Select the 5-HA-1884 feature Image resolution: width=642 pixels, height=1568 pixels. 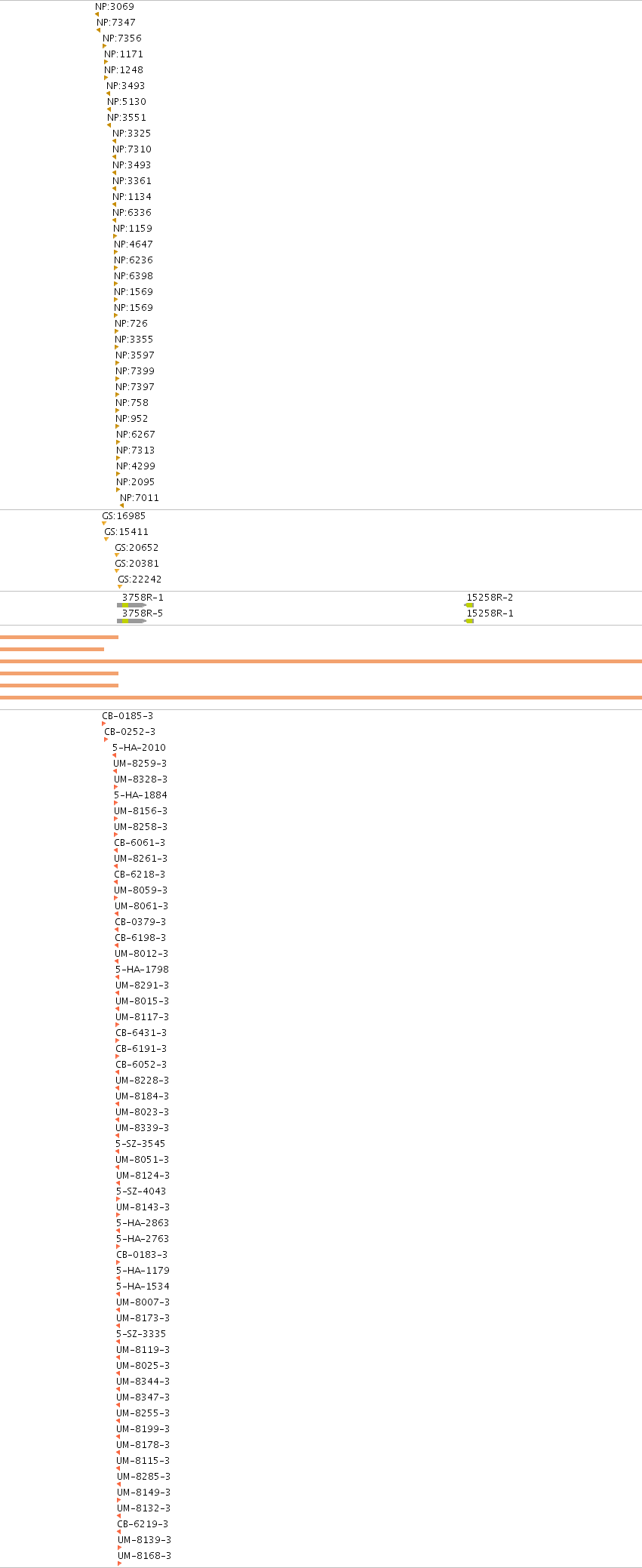coord(140,795)
